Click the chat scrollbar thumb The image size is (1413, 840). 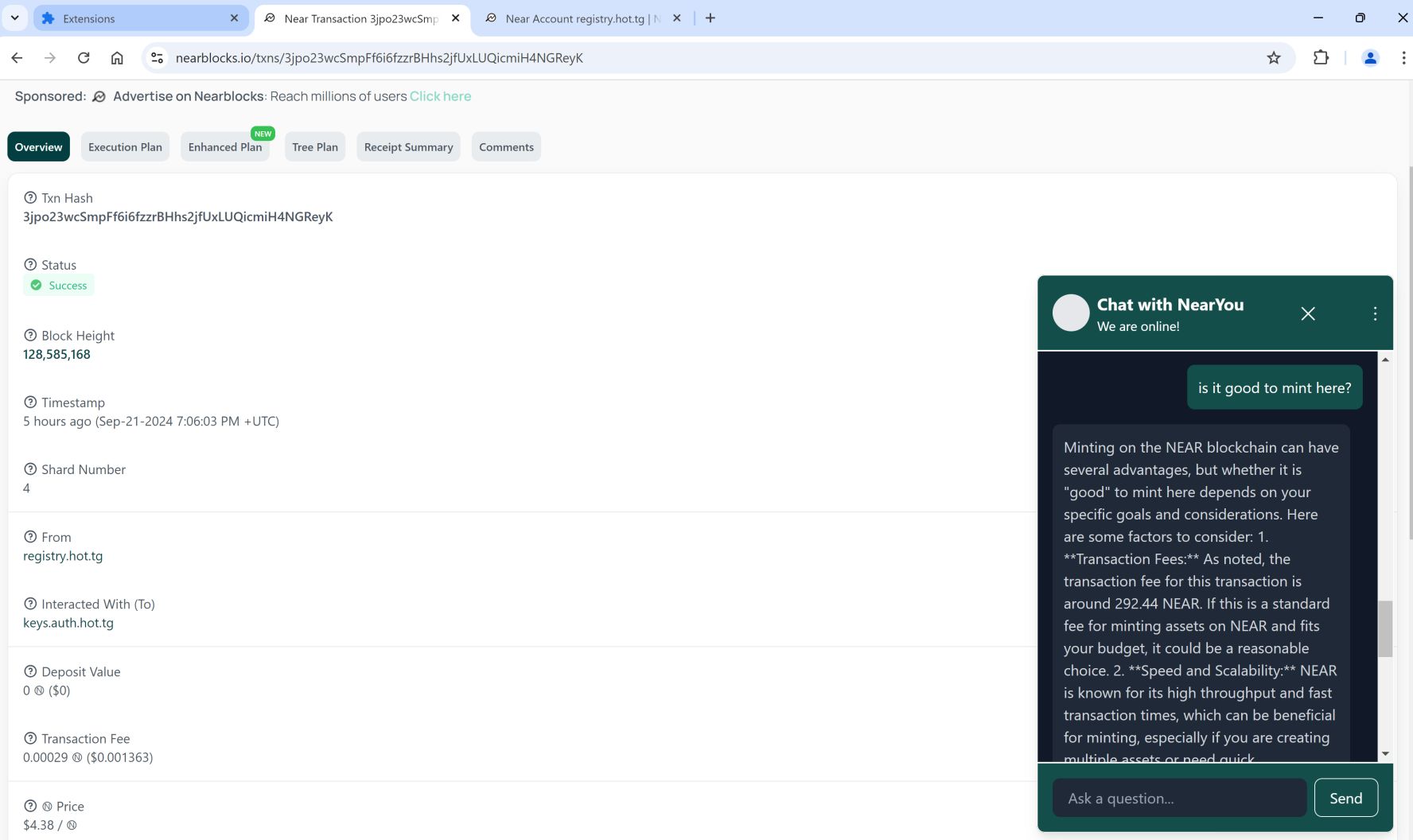pos(1385,629)
